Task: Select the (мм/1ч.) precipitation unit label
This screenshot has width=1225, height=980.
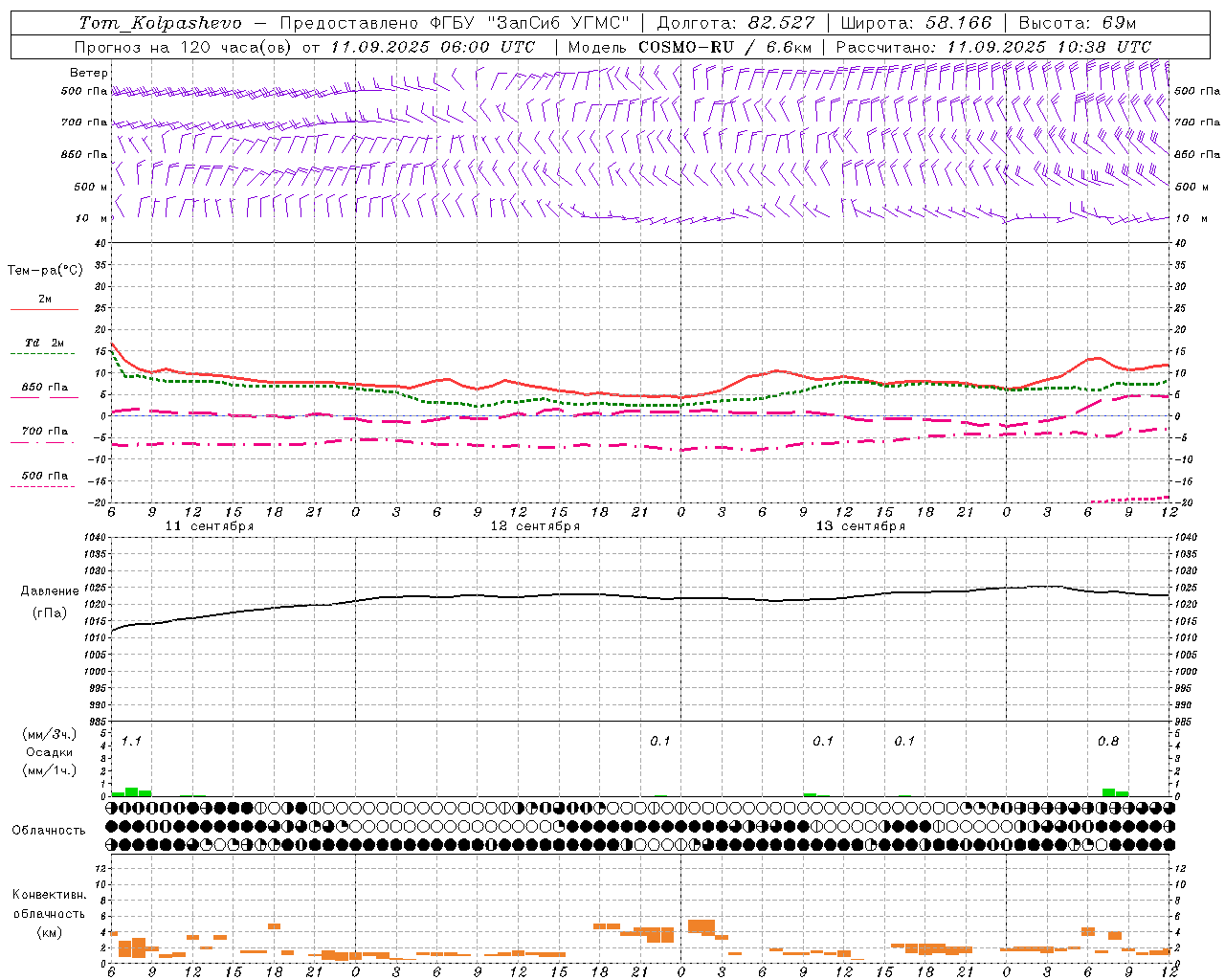Action: click(x=50, y=770)
